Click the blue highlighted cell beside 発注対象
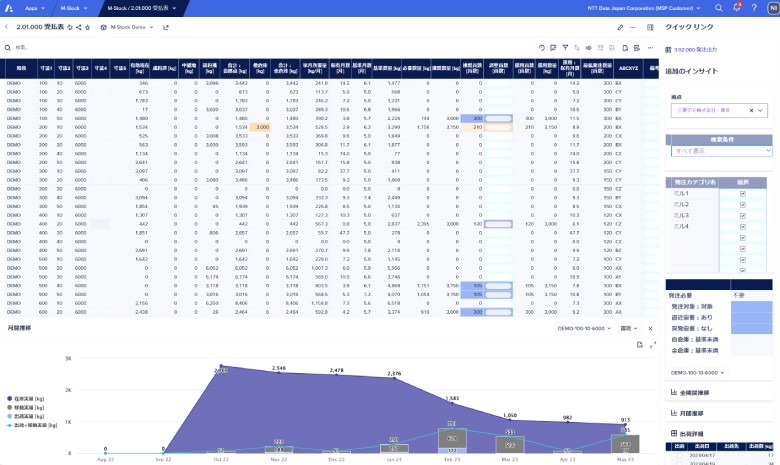 click(751, 308)
